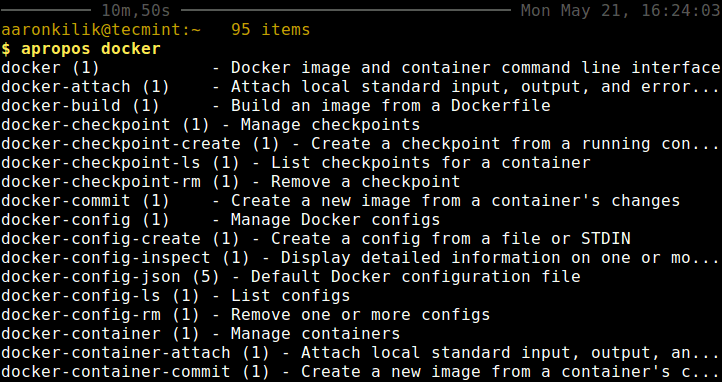
Task: Select 'docker-config-create (1)' entry name
Action: (121, 239)
